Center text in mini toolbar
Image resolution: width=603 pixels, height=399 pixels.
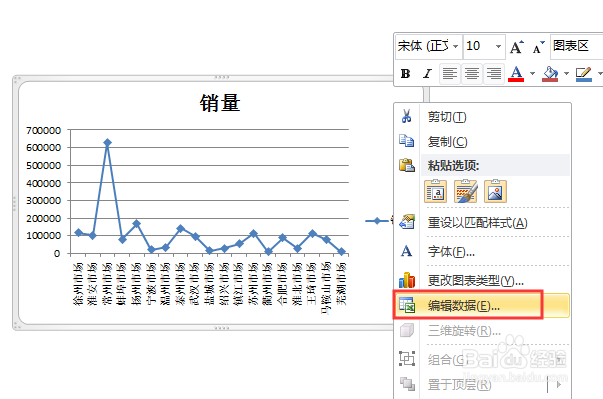(x=471, y=73)
